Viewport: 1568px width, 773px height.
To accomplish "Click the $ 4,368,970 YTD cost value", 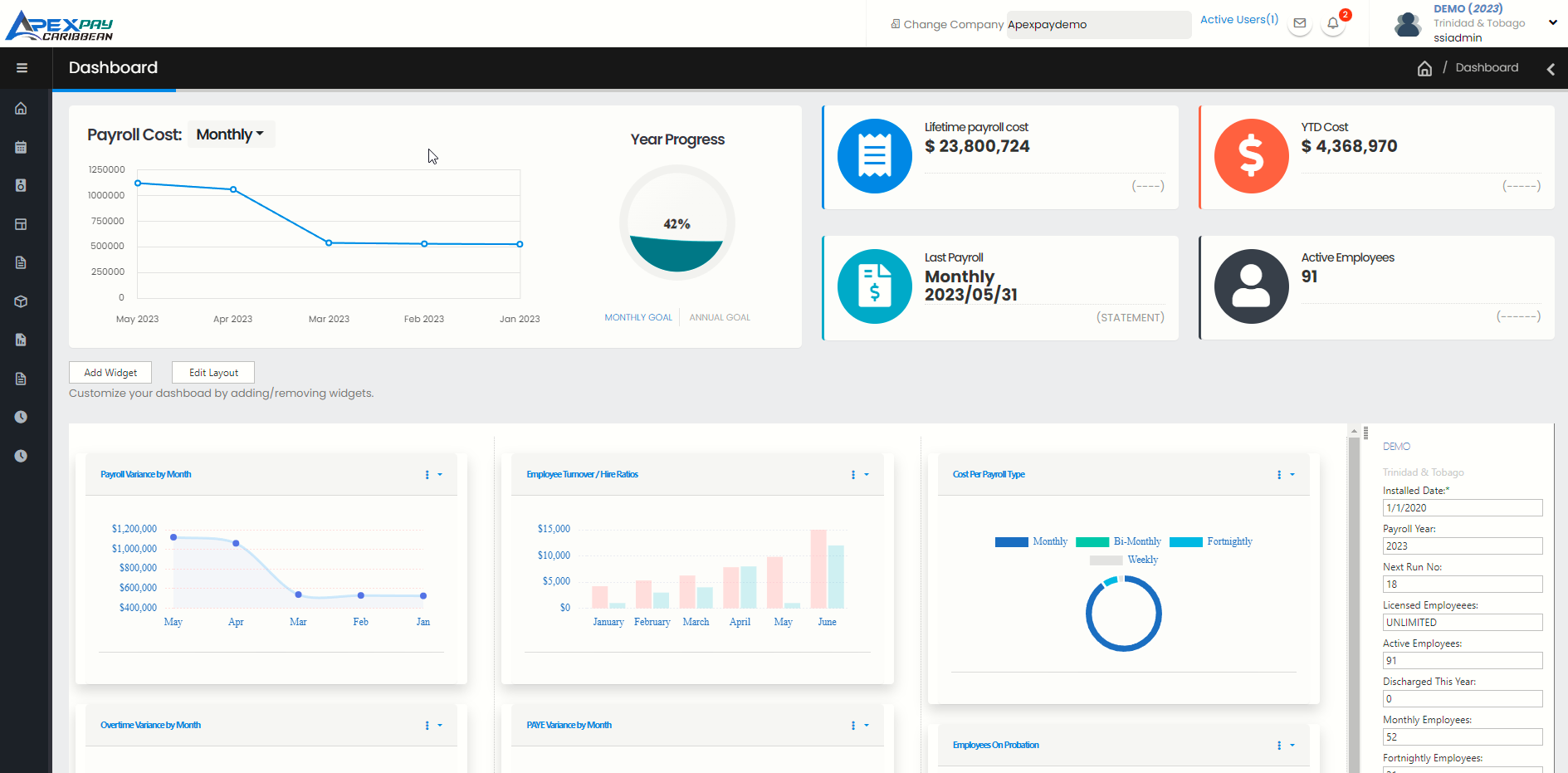I will tap(1349, 146).
